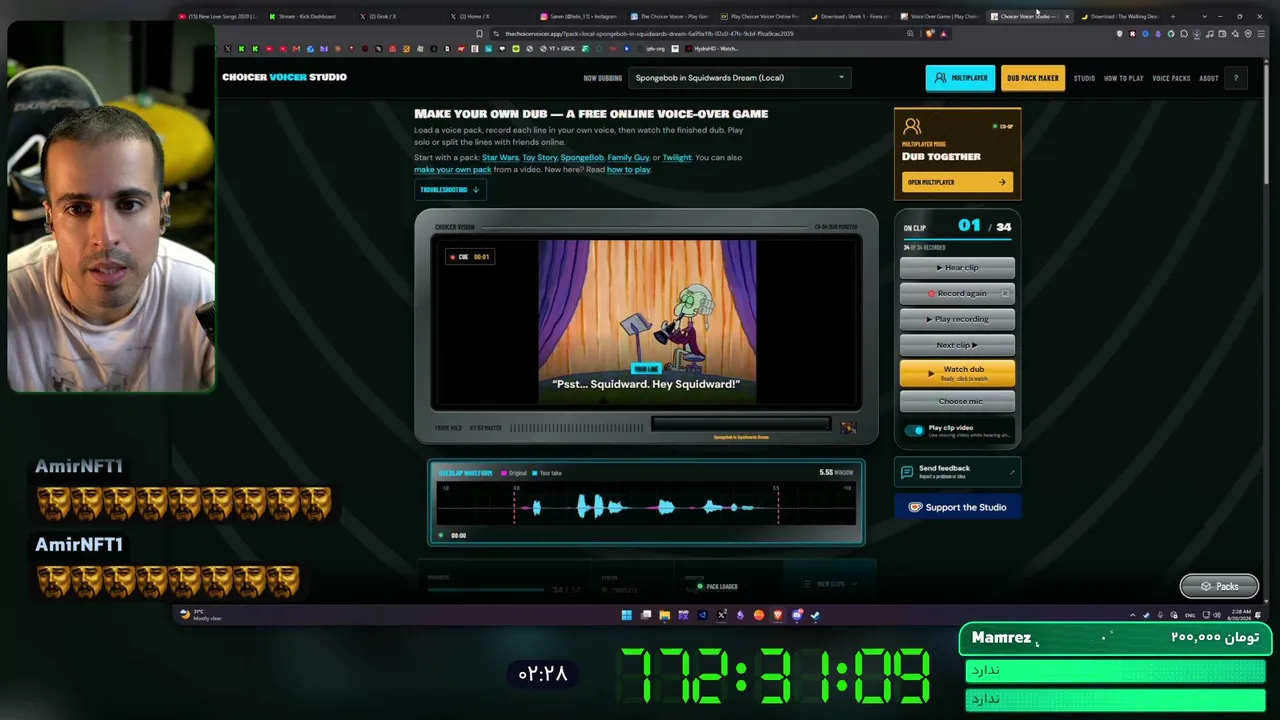Open the Family Guy pack link
Image resolution: width=1280 pixels, height=720 pixels.
click(x=628, y=157)
